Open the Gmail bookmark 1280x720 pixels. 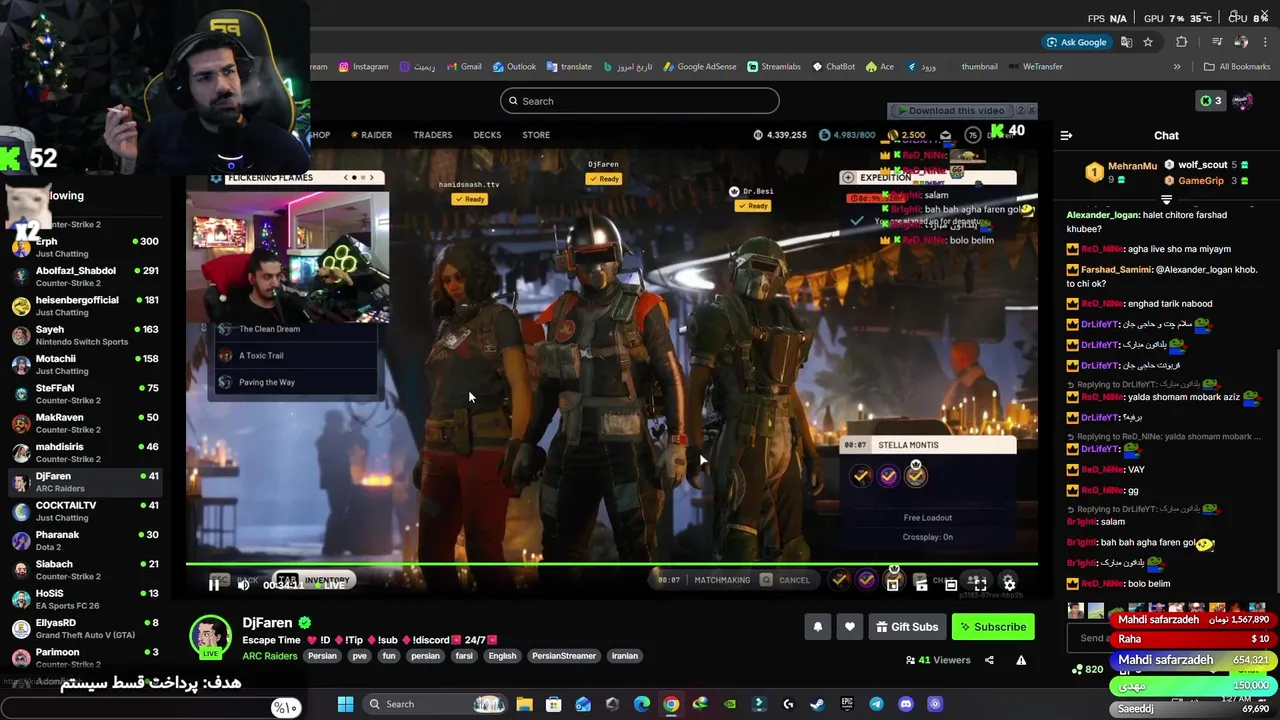pyautogui.click(x=464, y=67)
